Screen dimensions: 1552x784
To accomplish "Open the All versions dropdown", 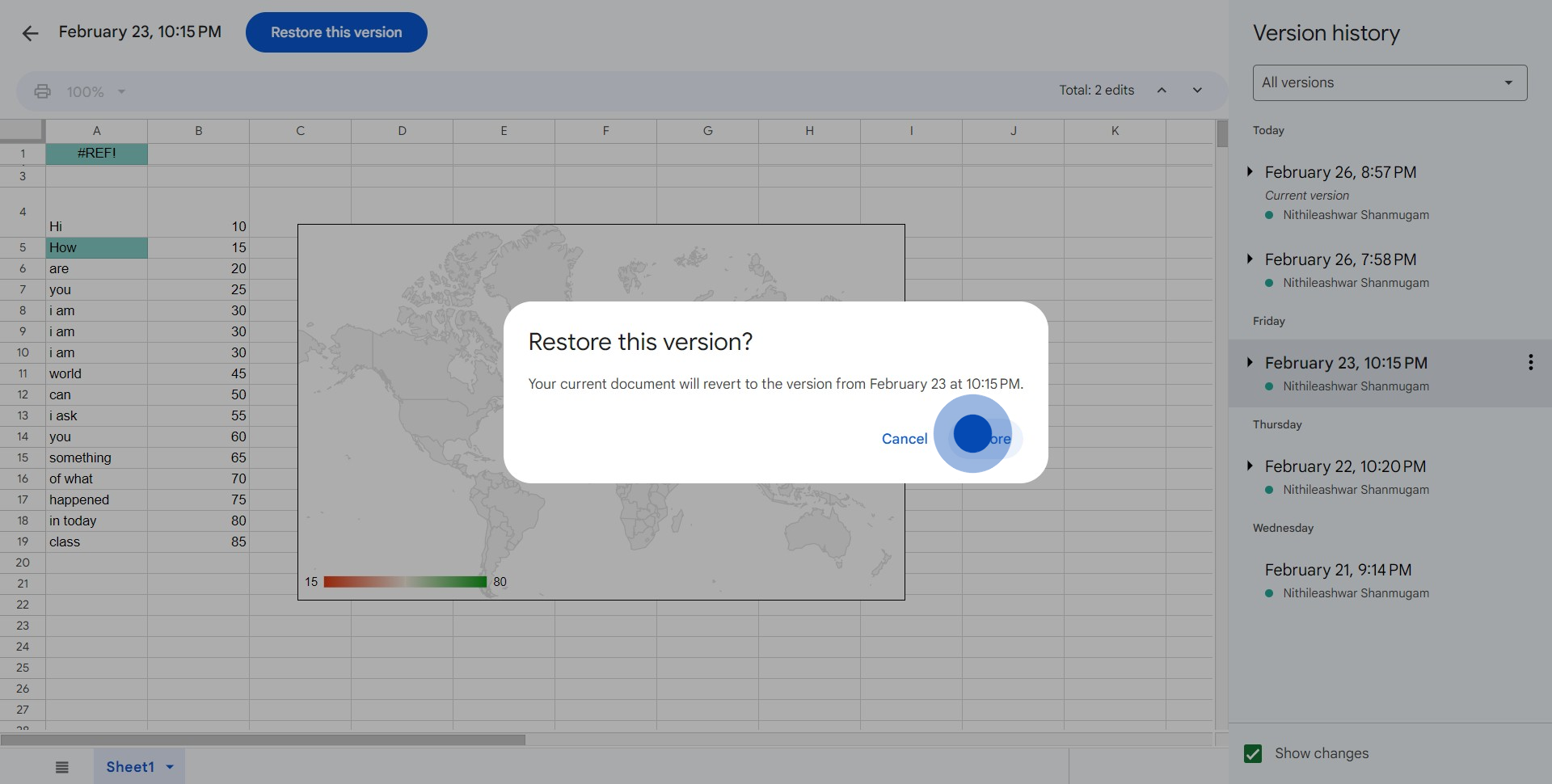I will pos(1389,83).
